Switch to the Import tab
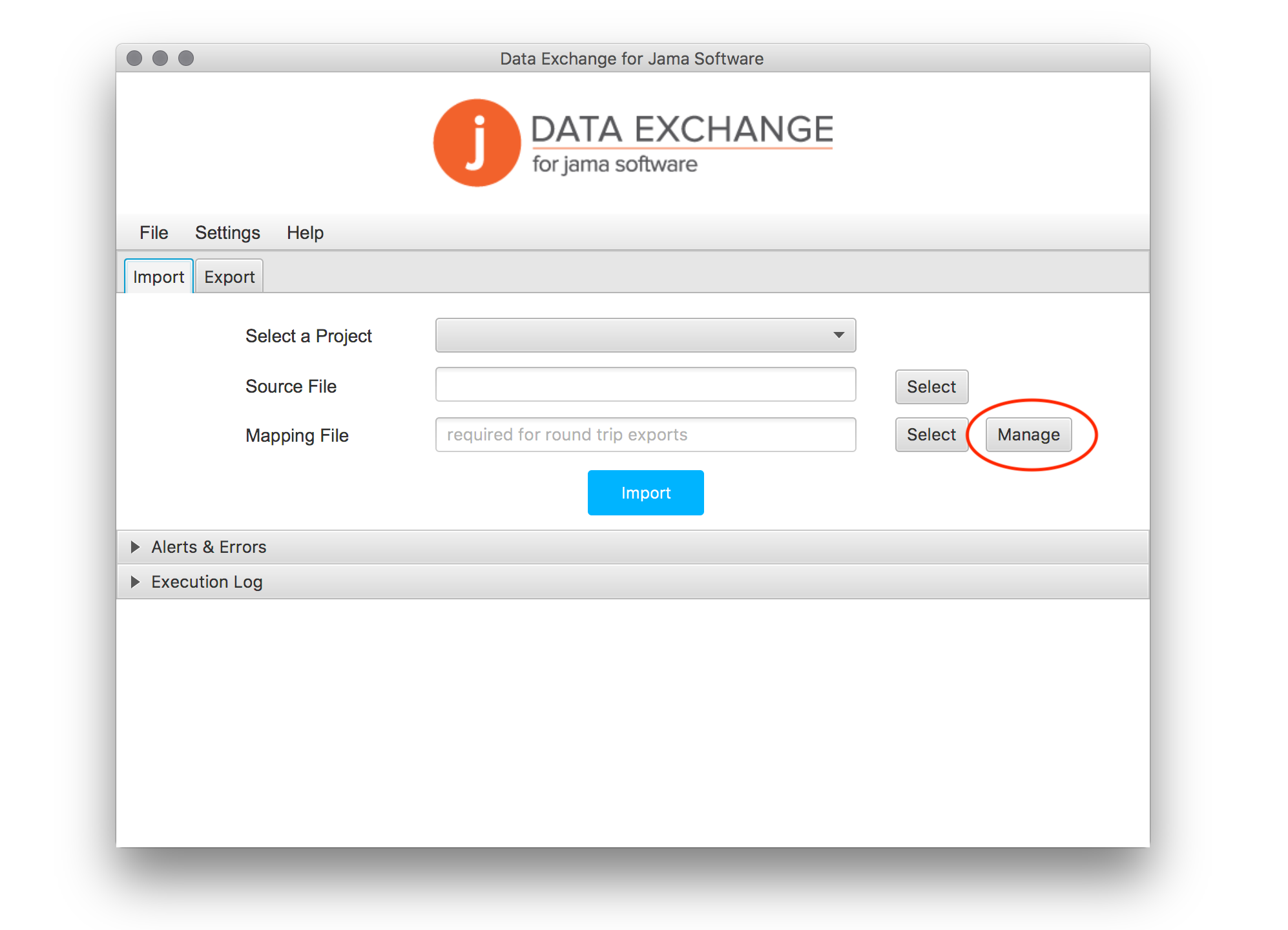The image size is (1288, 930). [x=158, y=276]
